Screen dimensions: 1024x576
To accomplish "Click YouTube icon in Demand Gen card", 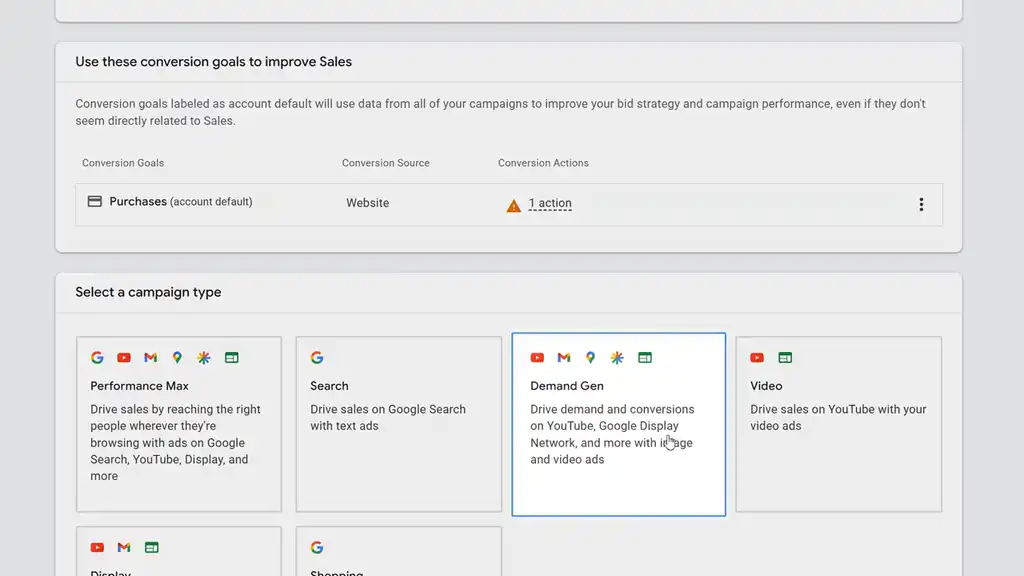I will pyautogui.click(x=537, y=357).
